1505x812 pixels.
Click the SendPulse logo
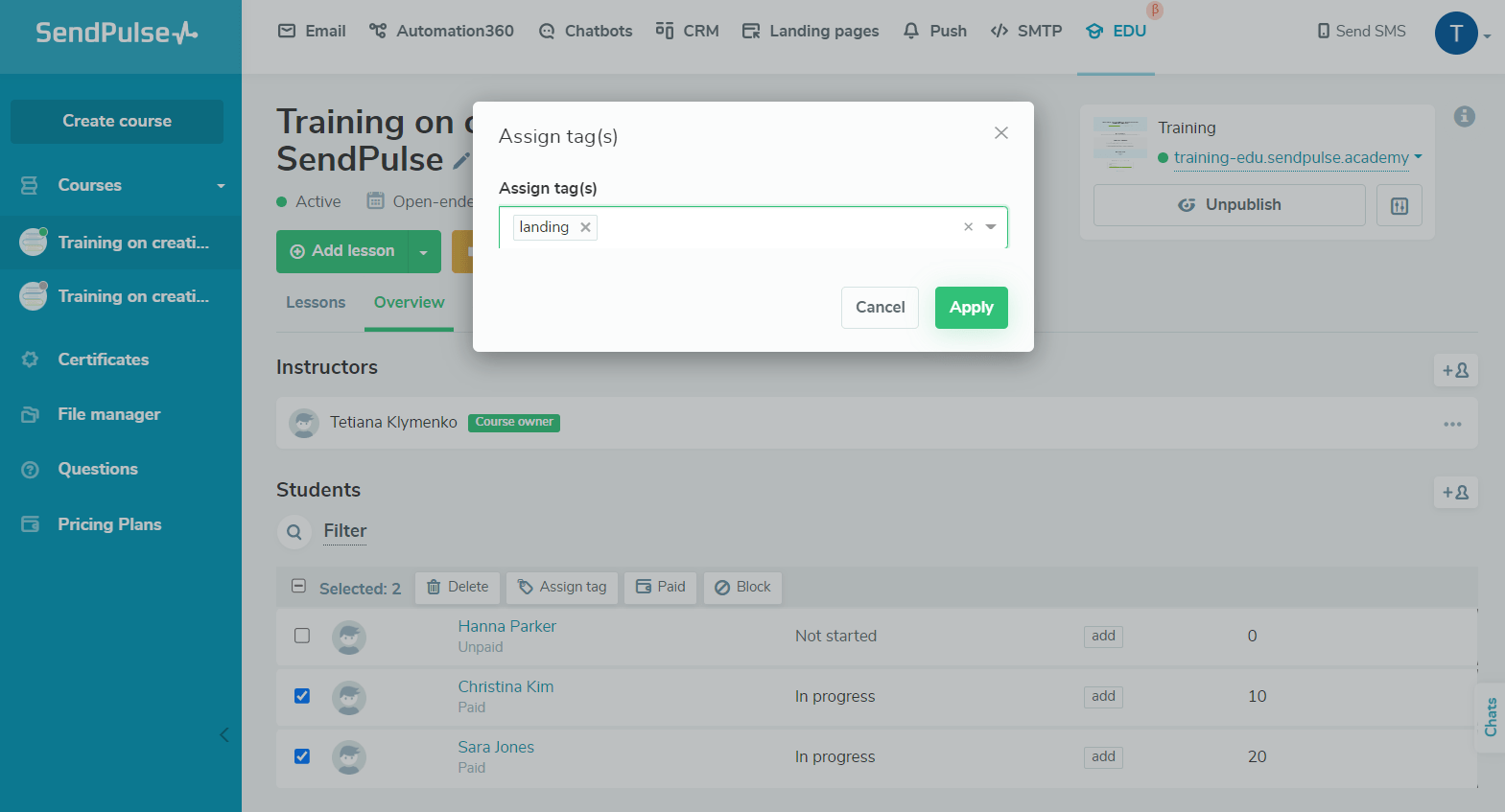pos(117,33)
